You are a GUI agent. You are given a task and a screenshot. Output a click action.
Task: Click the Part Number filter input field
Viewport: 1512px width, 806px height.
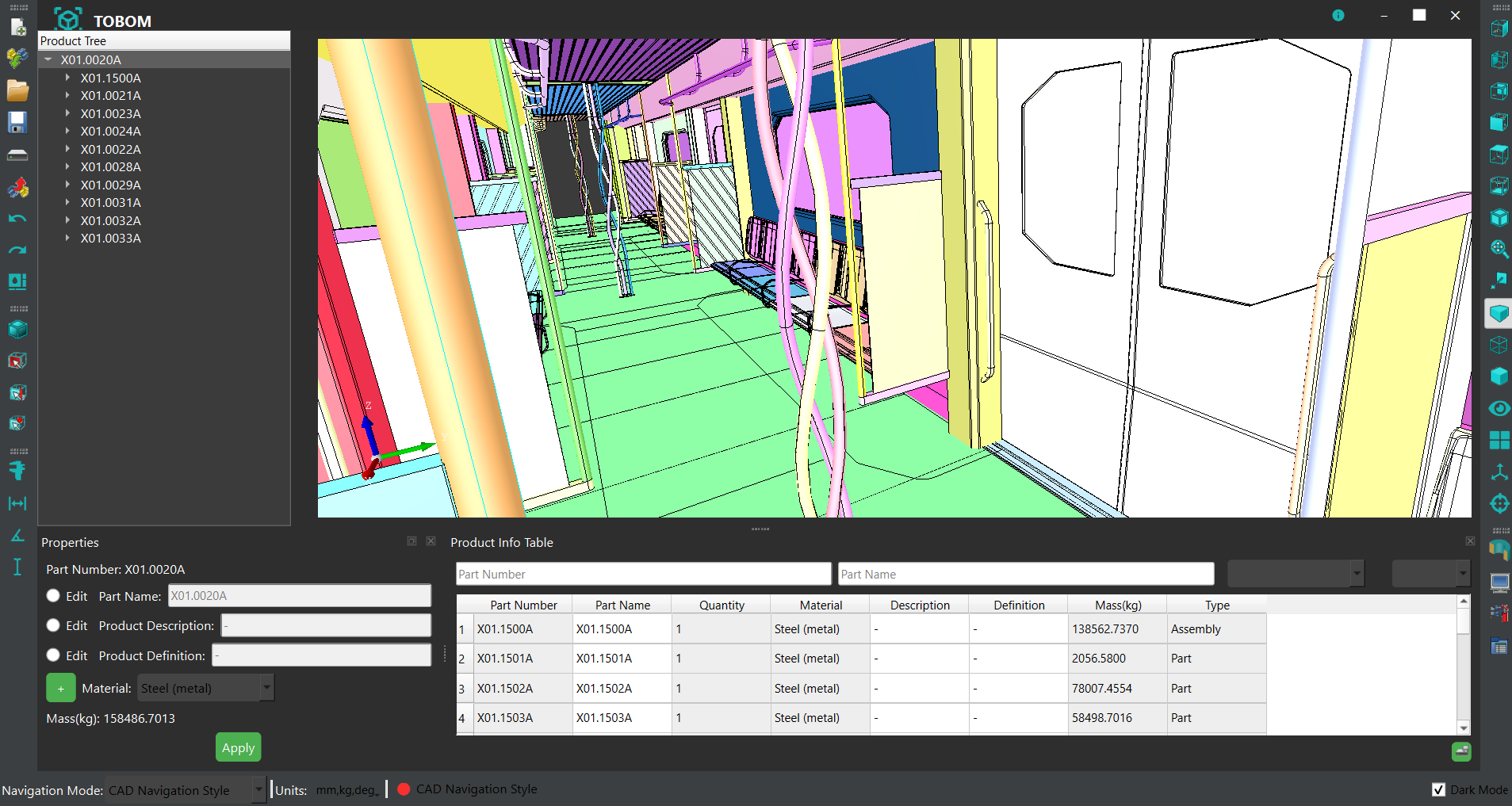pos(643,574)
